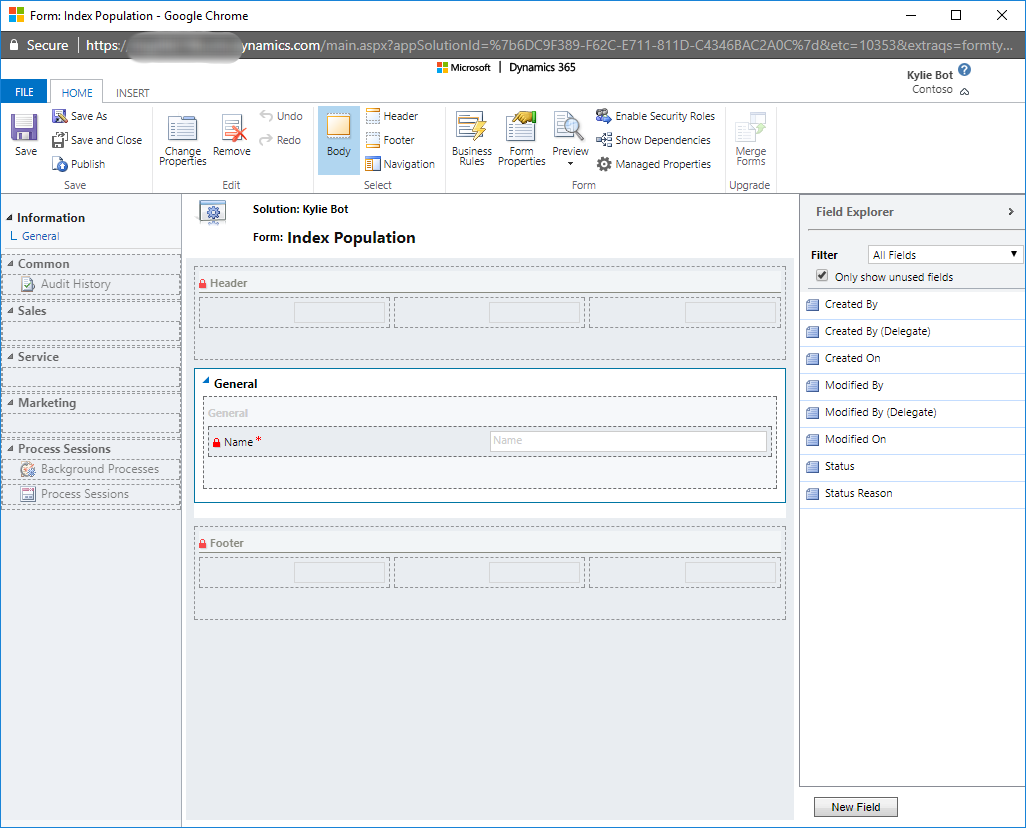Switch to the INSERT tab

pyautogui.click(x=133, y=93)
